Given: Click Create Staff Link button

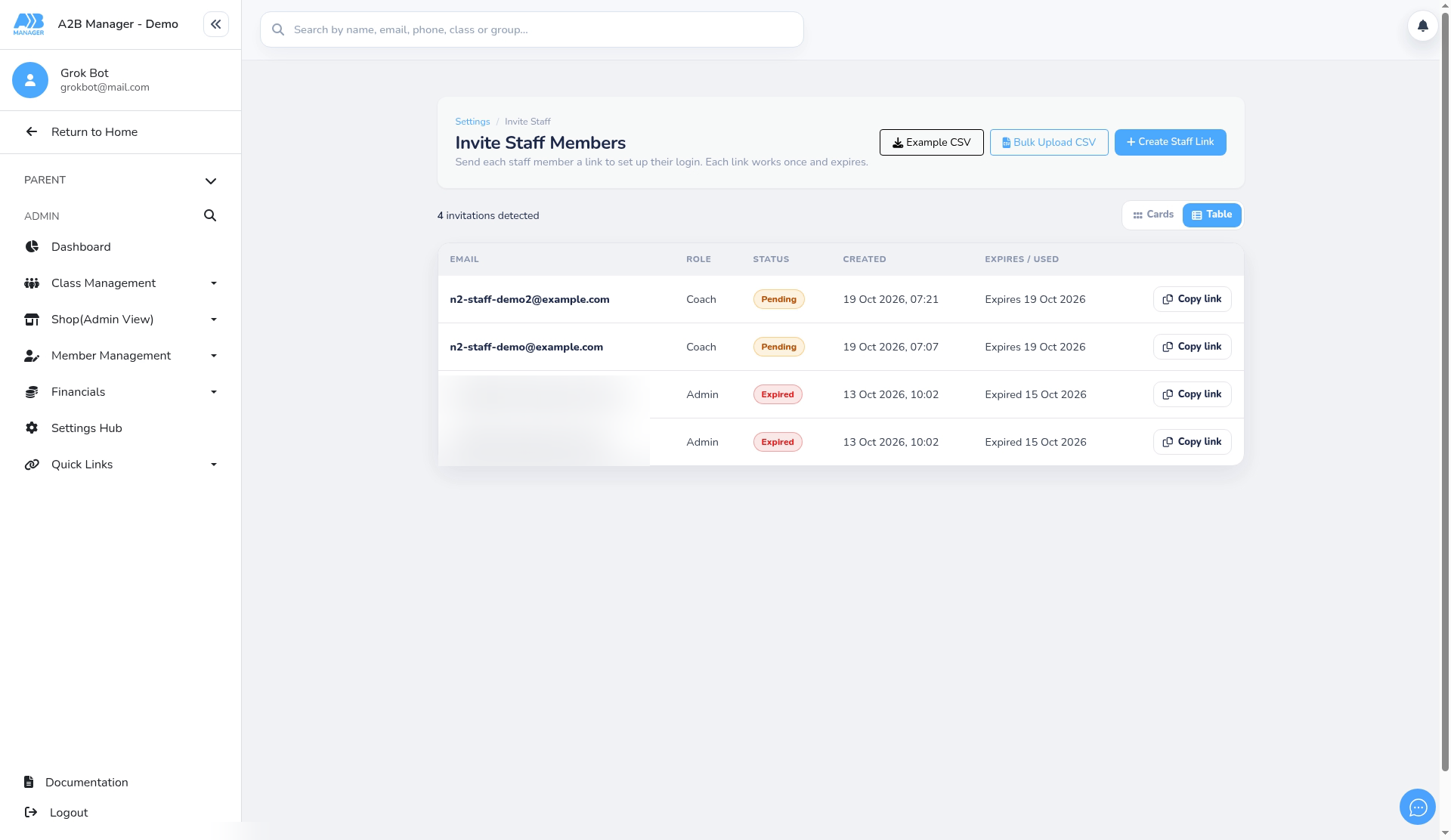Looking at the screenshot, I should point(1170,142).
